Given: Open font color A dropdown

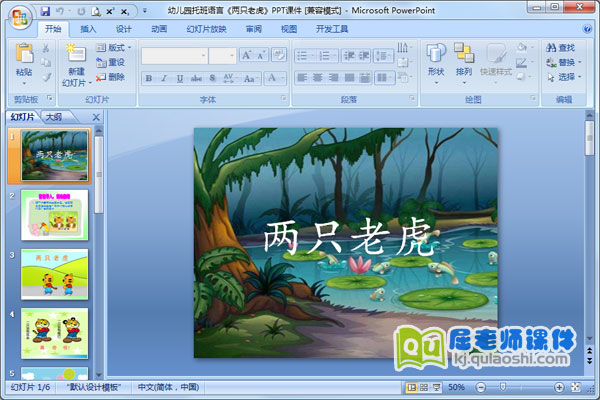Looking at the screenshot, I should click(x=276, y=78).
